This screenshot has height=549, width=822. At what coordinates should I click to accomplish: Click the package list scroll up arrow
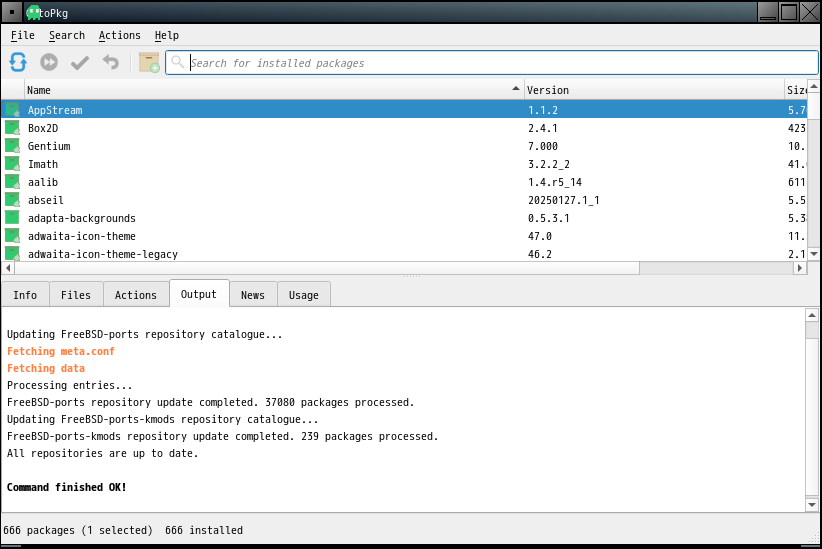[814, 85]
